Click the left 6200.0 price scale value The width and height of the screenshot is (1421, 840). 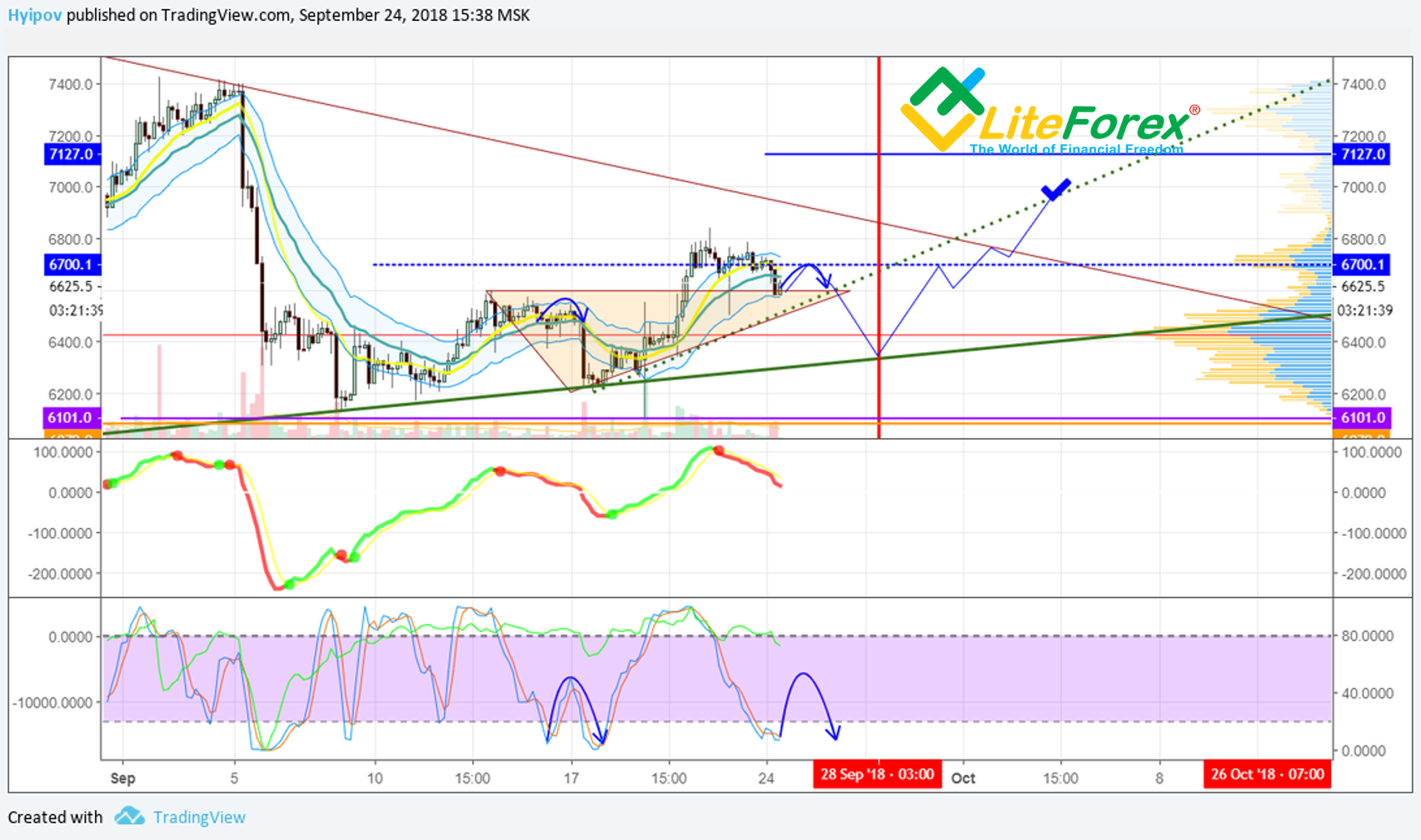[x=71, y=394]
